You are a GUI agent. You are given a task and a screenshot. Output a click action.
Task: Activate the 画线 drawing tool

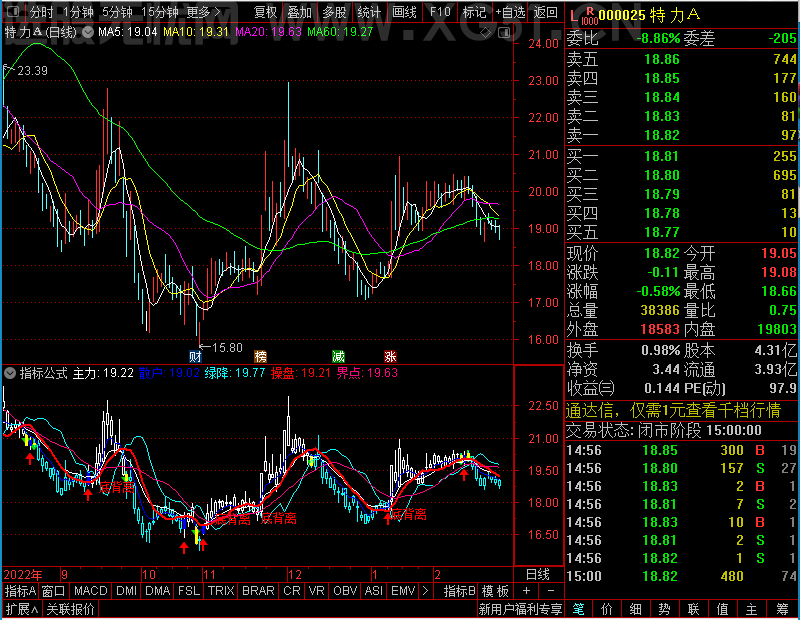404,11
